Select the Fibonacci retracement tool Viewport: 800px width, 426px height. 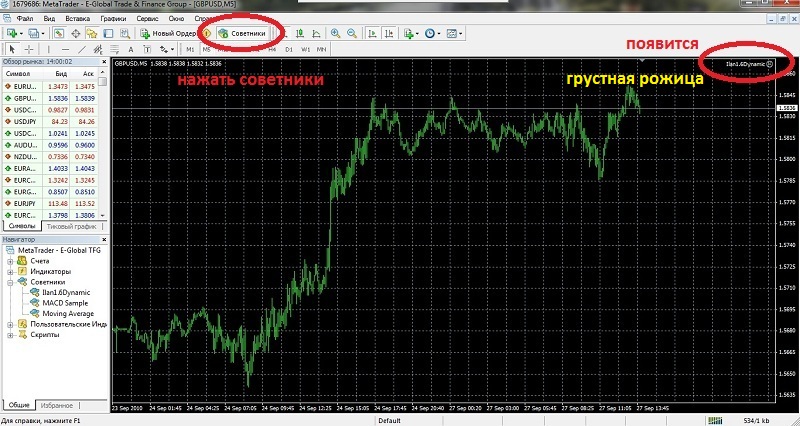coord(114,49)
